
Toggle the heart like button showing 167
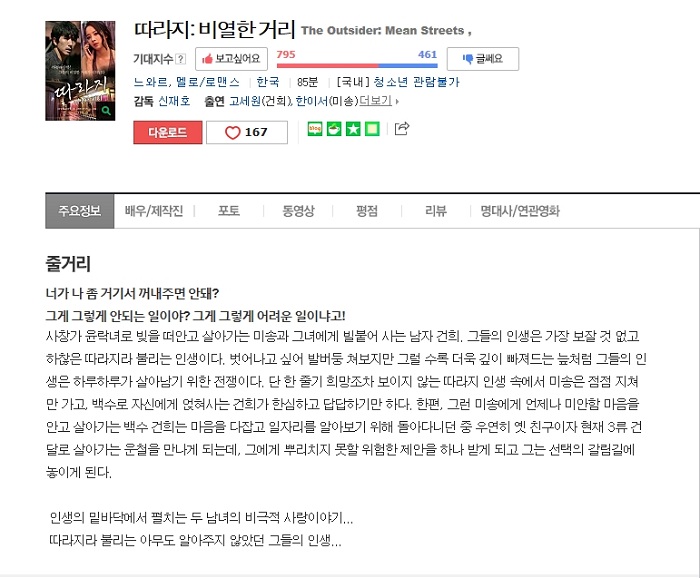click(x=247, y=133)
